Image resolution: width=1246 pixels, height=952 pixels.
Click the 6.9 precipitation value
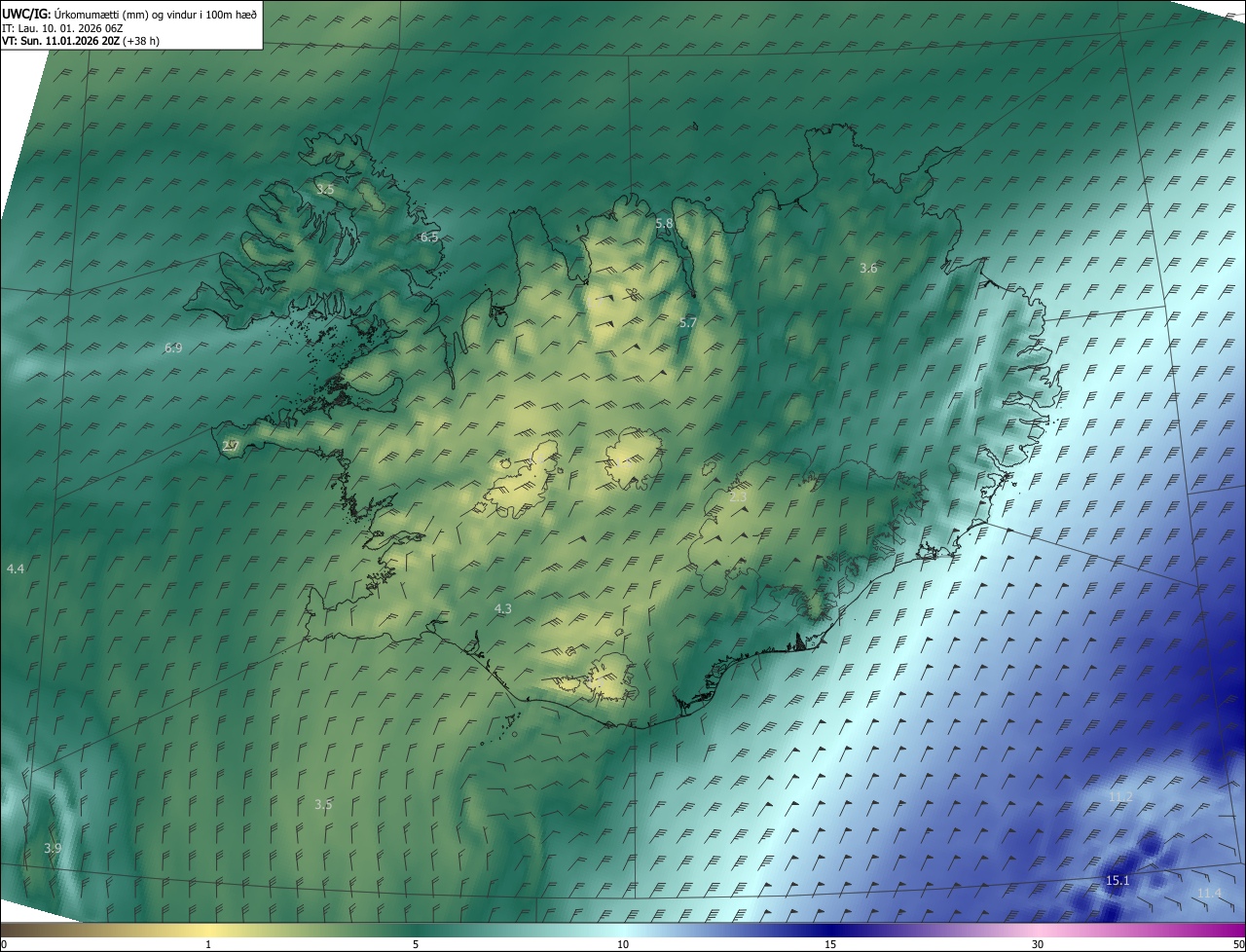(x=173, y=348)
